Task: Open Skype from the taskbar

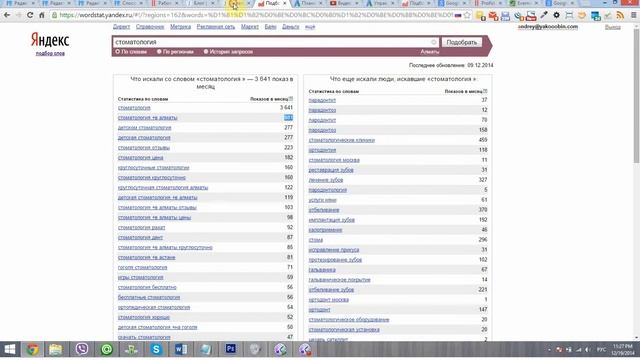Action: coord(156,349)
